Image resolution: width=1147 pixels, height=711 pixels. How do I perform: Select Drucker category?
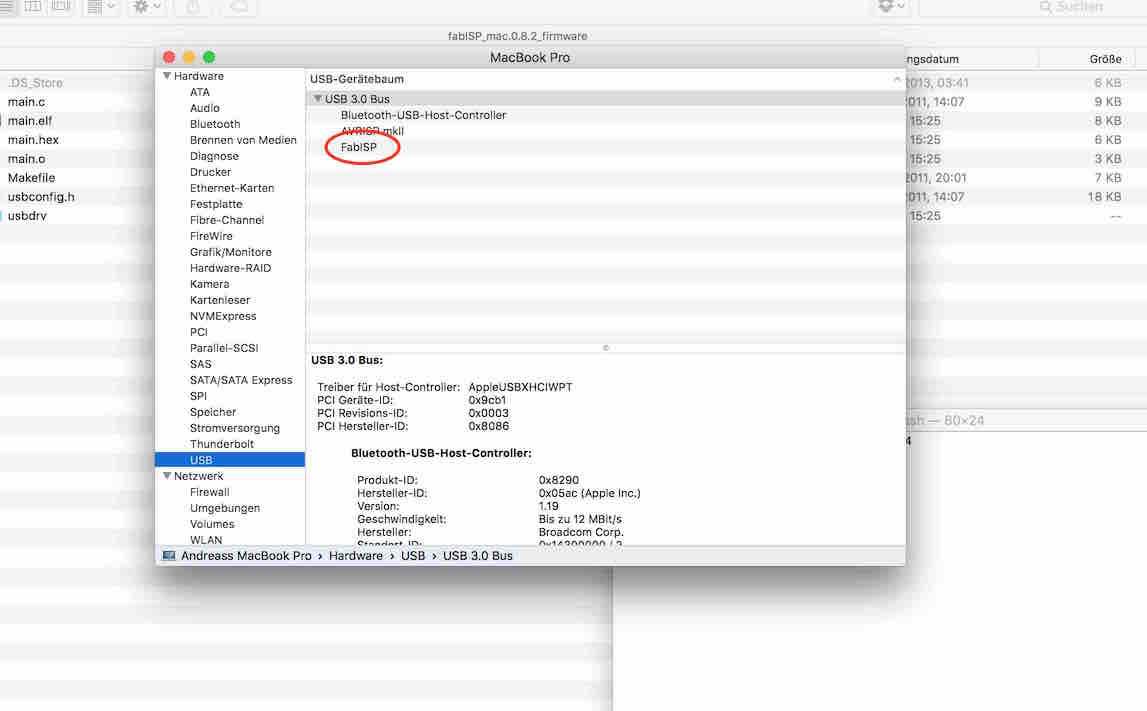tap(211, 173)
